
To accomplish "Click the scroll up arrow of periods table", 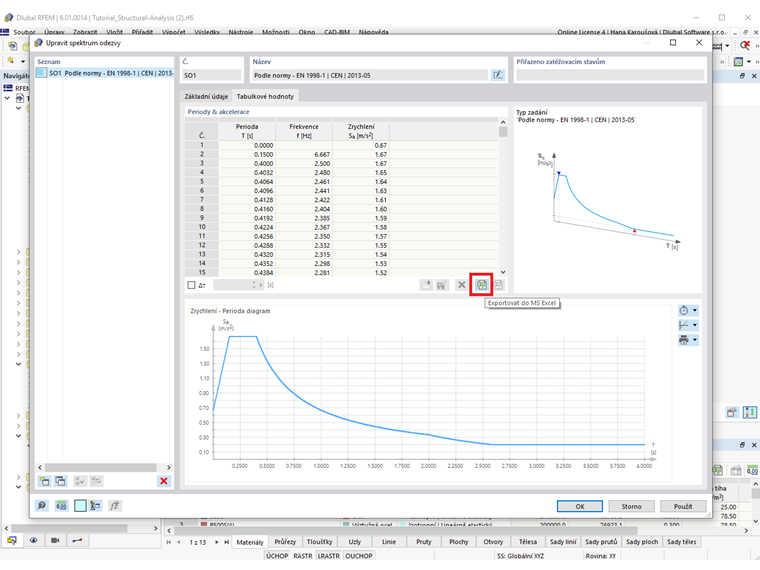I will pos(503,122).
